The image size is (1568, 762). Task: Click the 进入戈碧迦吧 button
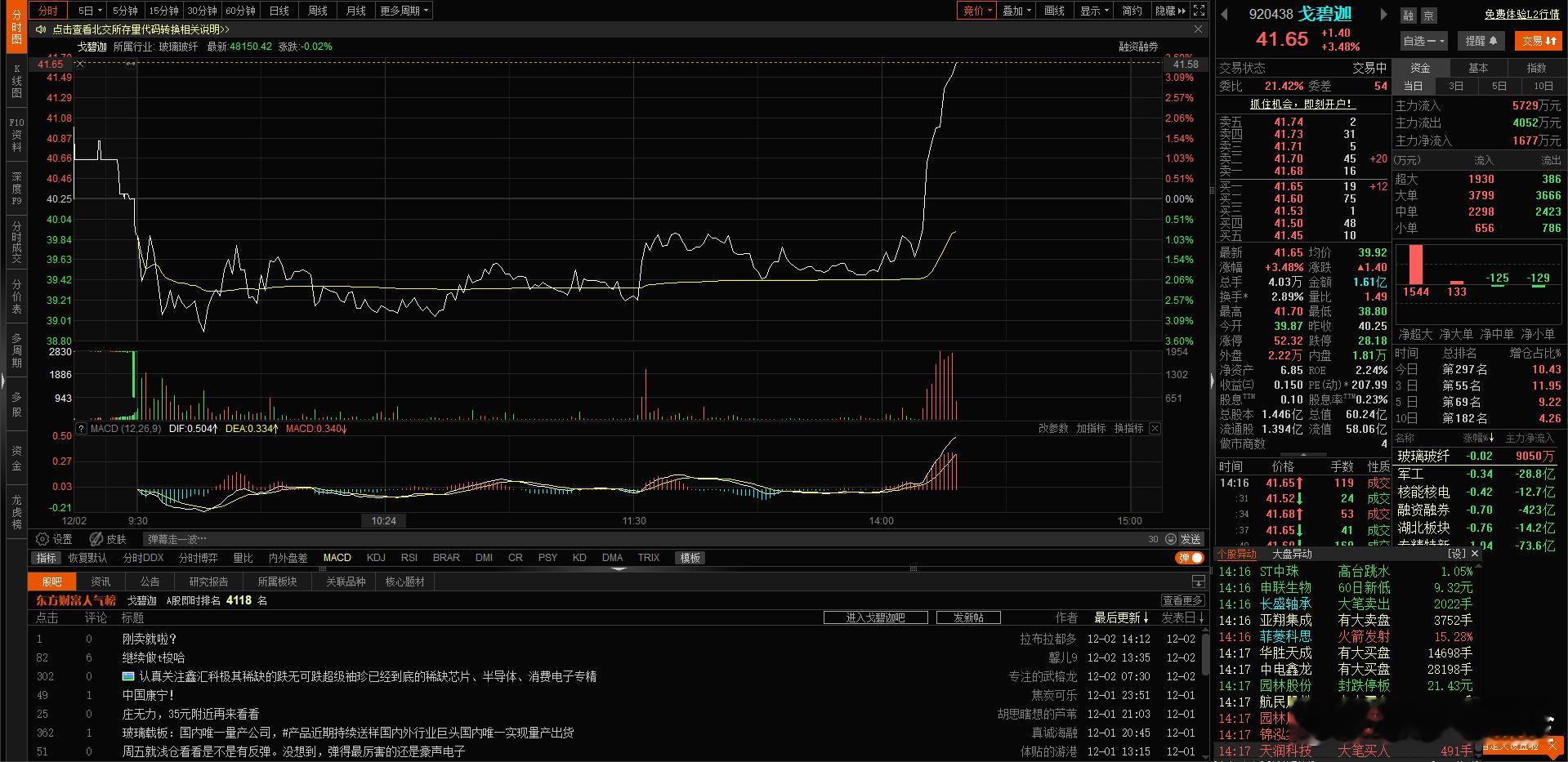pos(875,617)
